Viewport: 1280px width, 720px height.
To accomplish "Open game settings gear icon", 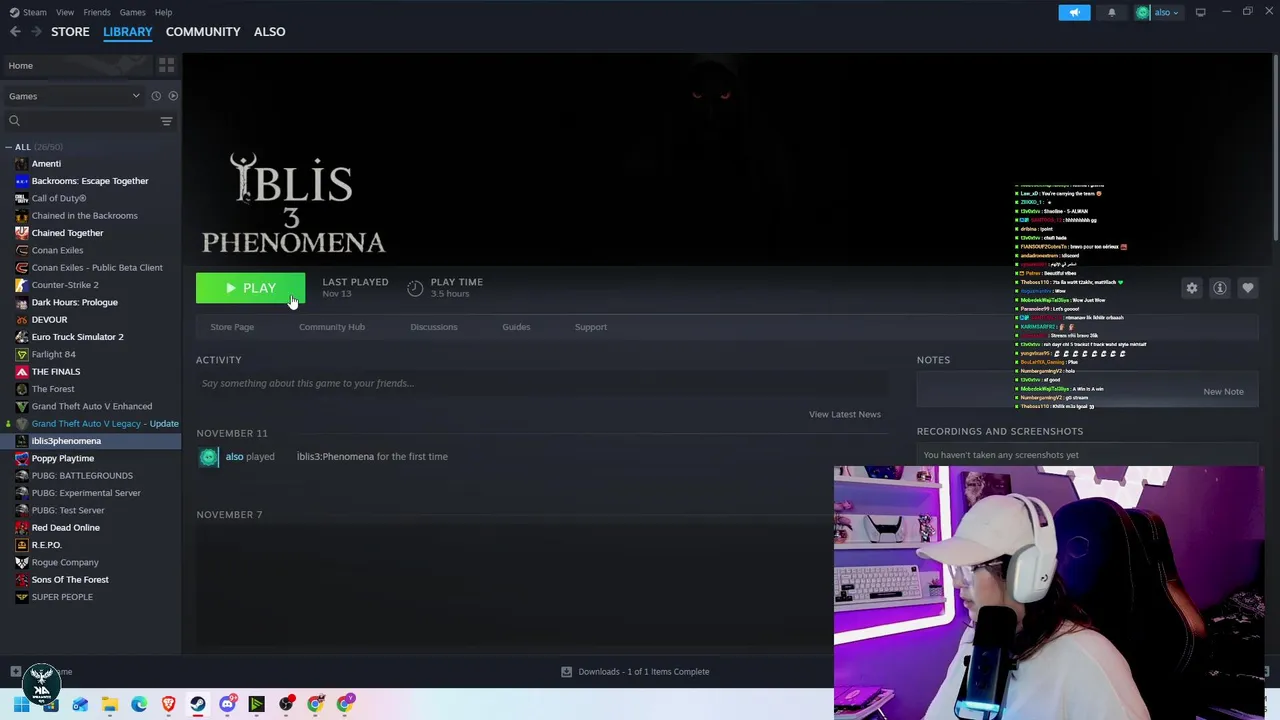I will pos(1192,288).
